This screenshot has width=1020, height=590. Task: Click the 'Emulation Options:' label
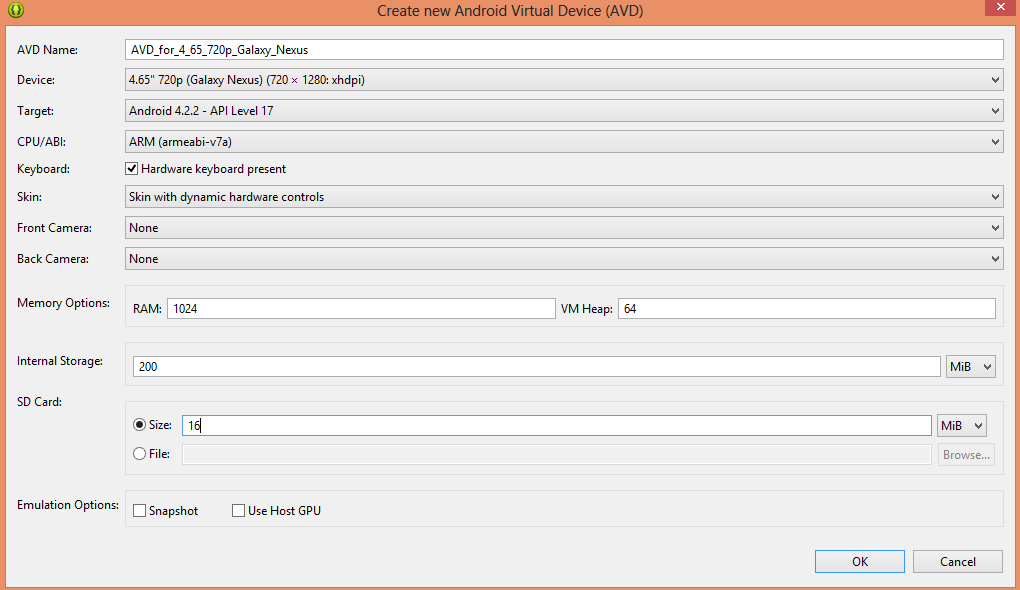pyautogui.click(x=68, y=505)
